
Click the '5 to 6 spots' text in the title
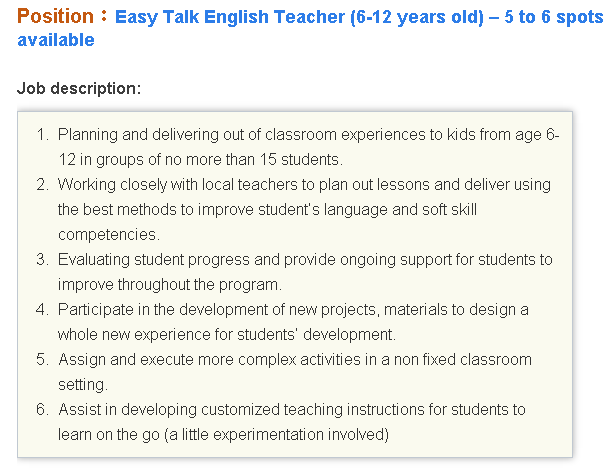coord(554,17)
